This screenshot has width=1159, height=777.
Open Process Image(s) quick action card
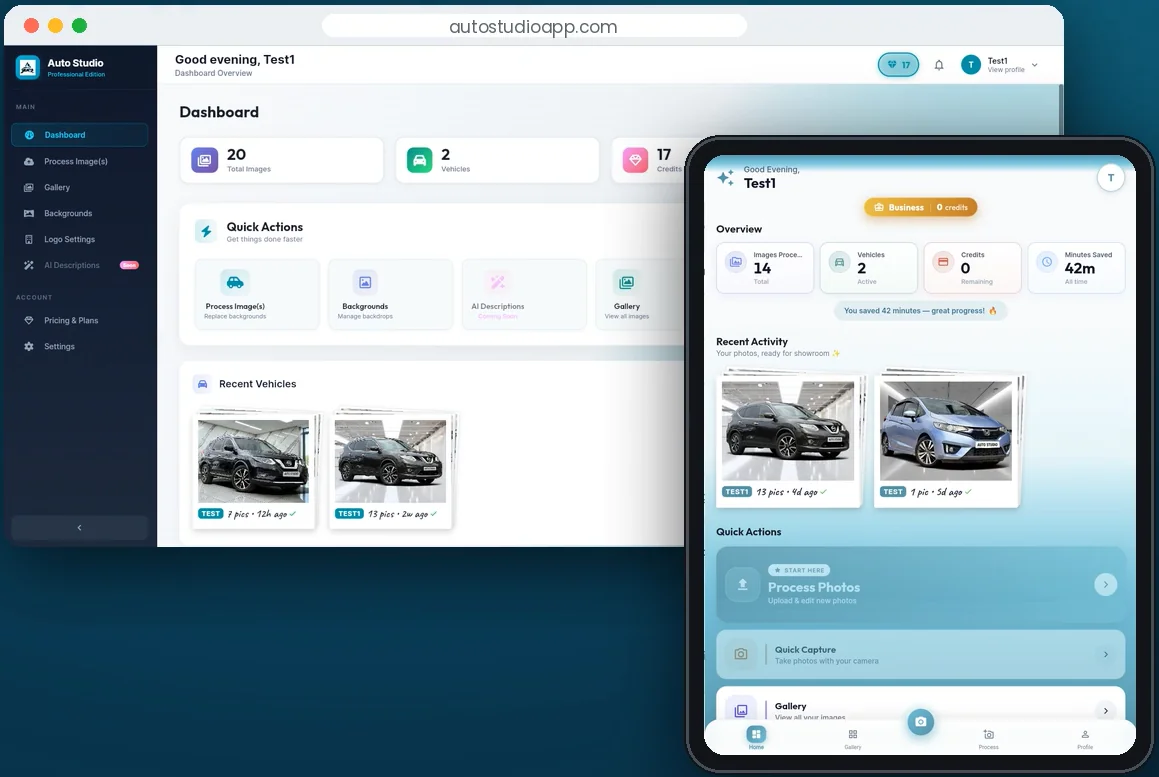pyautogui.click(x=256, y=294)
